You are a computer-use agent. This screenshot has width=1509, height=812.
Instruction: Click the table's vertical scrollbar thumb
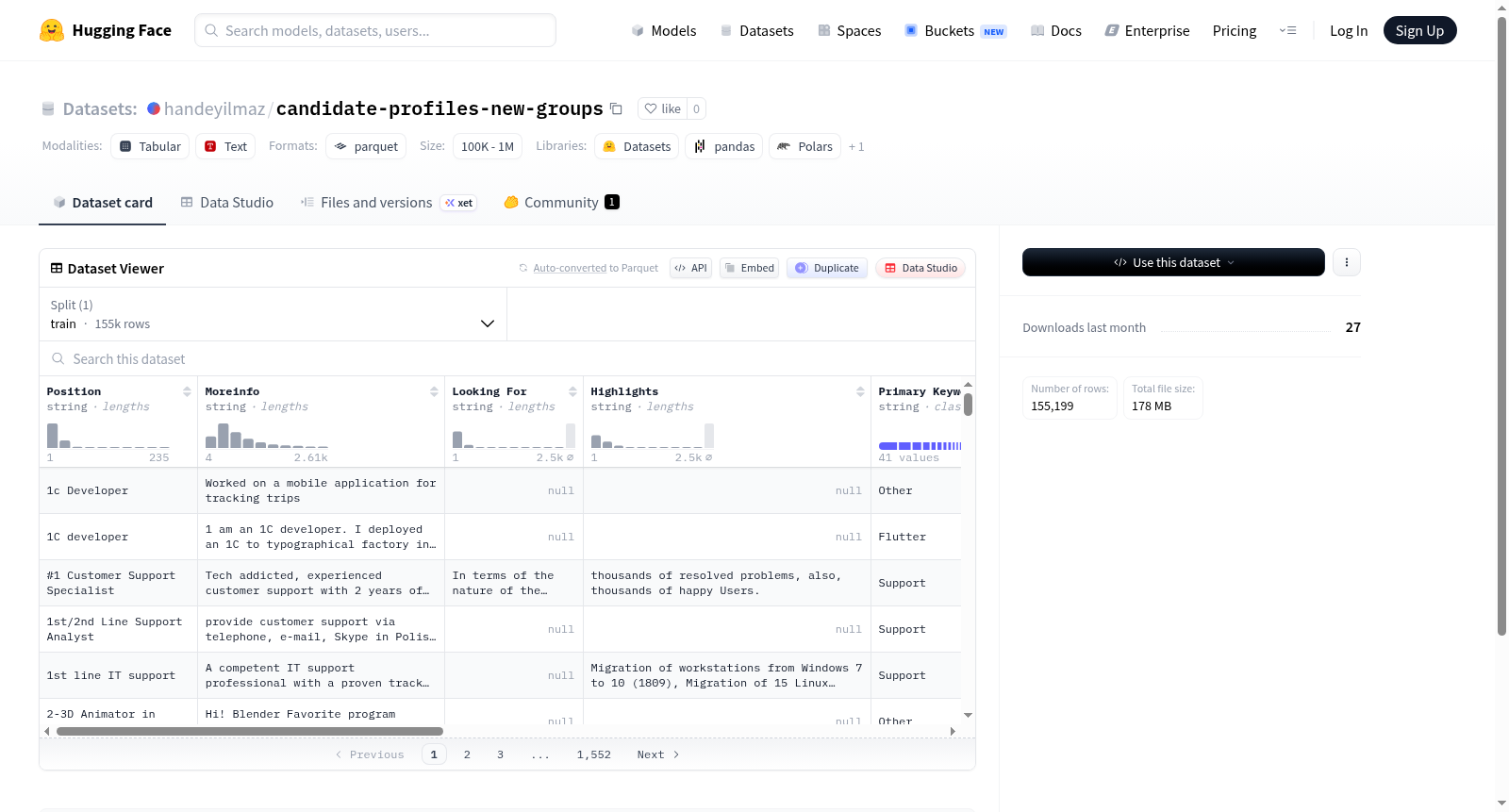(x=968, y=404)
